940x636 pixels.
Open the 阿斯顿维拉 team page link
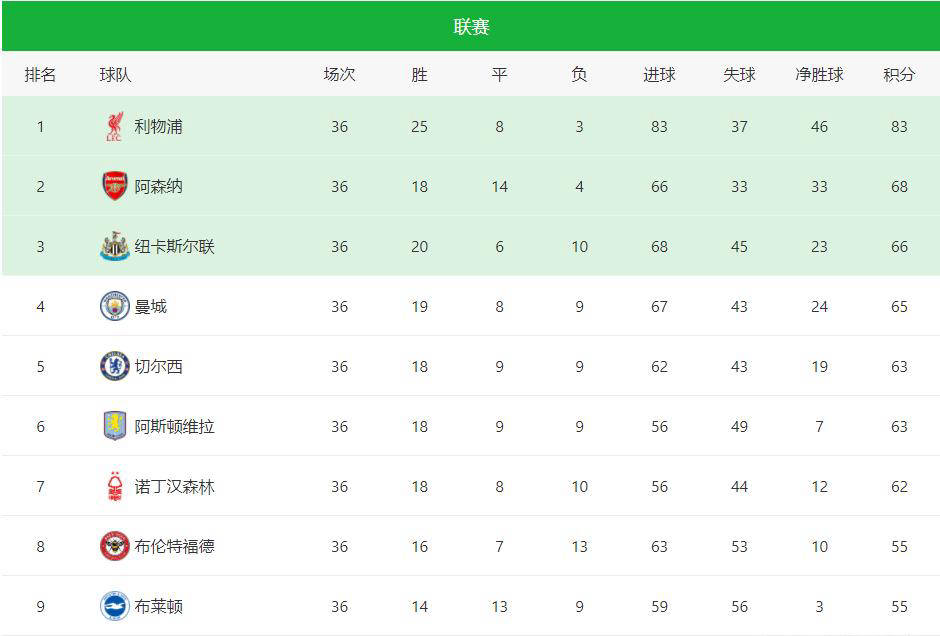coord(174,426)
